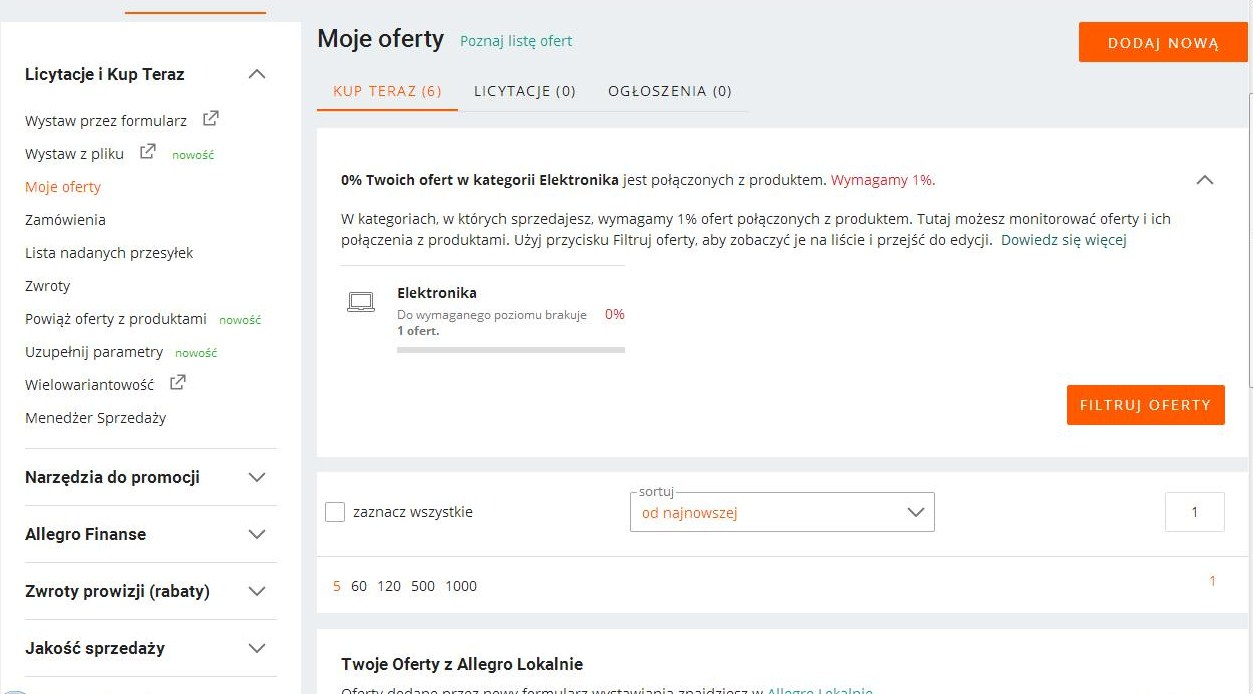Collapse the Licytacje i Kup Teraz section
This screenshot has width=1253, height=694.
(257, 74)
